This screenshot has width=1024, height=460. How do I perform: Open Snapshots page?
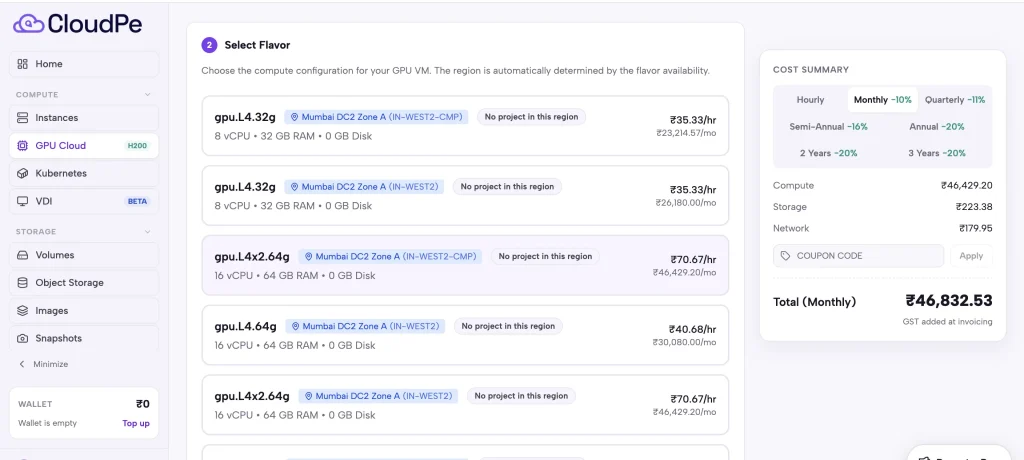[84, 338]
